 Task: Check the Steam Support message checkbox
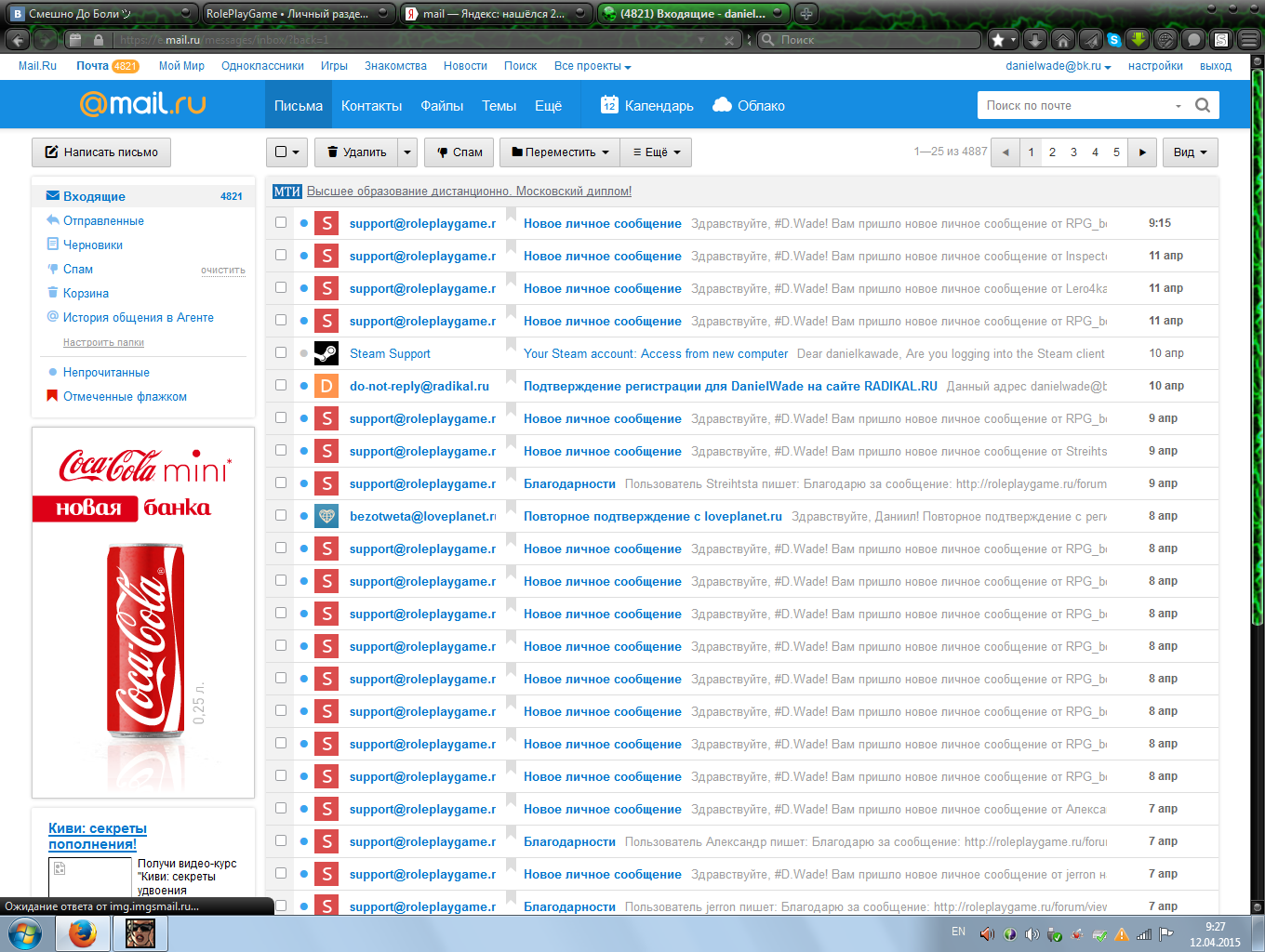[x=281, y=352]
